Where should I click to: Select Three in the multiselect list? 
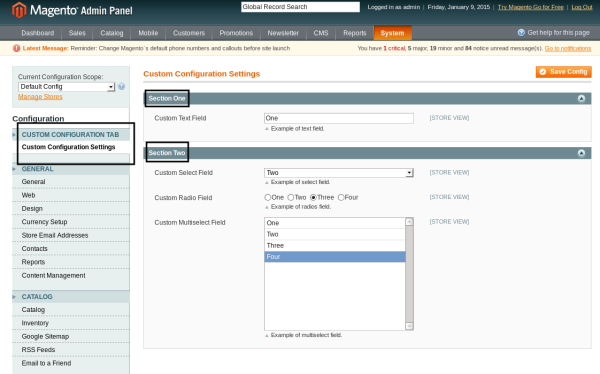(x=335, y=246)
